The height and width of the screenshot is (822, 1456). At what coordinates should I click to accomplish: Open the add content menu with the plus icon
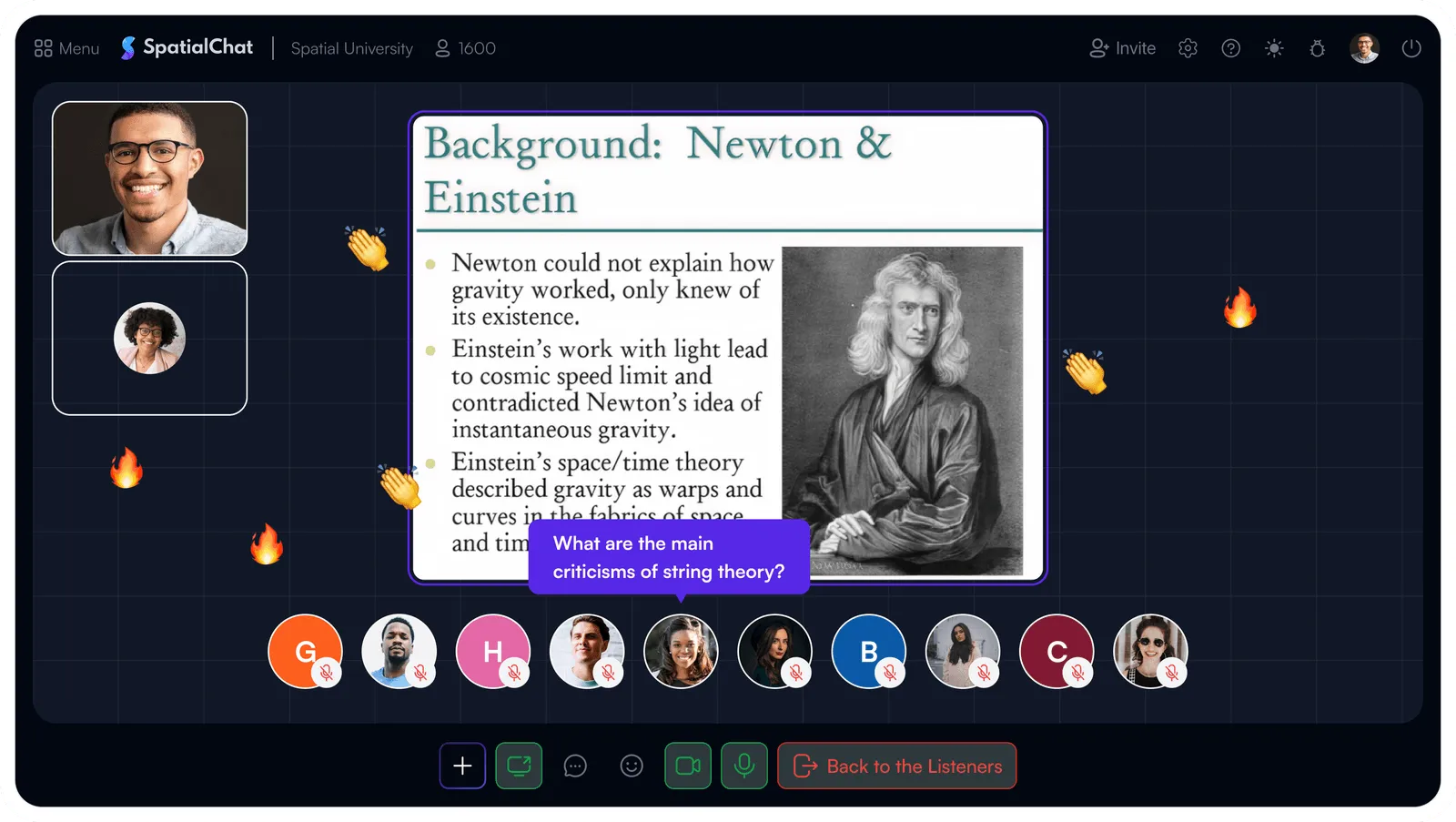tap(462, 766)
